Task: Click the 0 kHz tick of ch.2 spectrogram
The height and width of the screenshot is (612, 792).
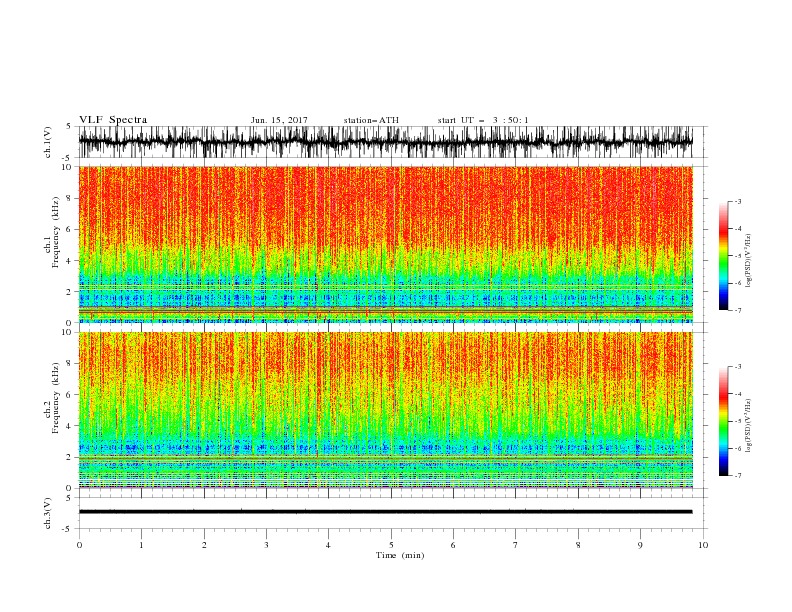Action: coord(70,488)
